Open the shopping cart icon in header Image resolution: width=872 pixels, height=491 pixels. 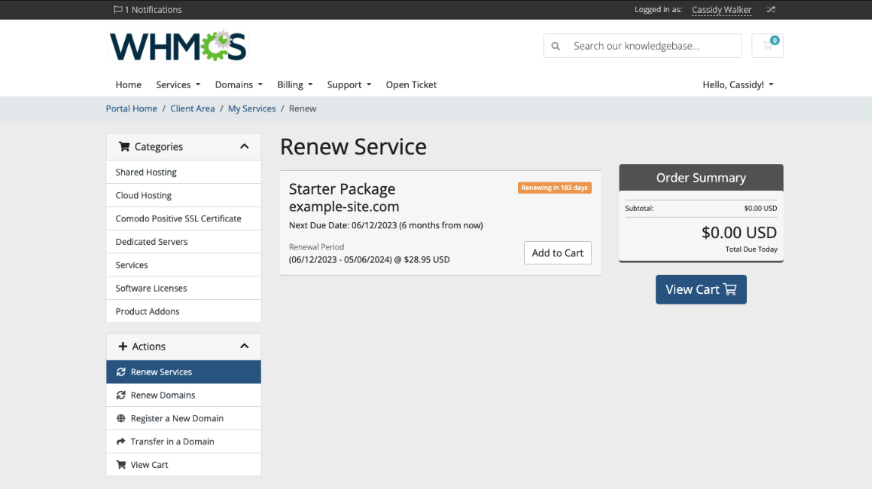pos(767,46)
